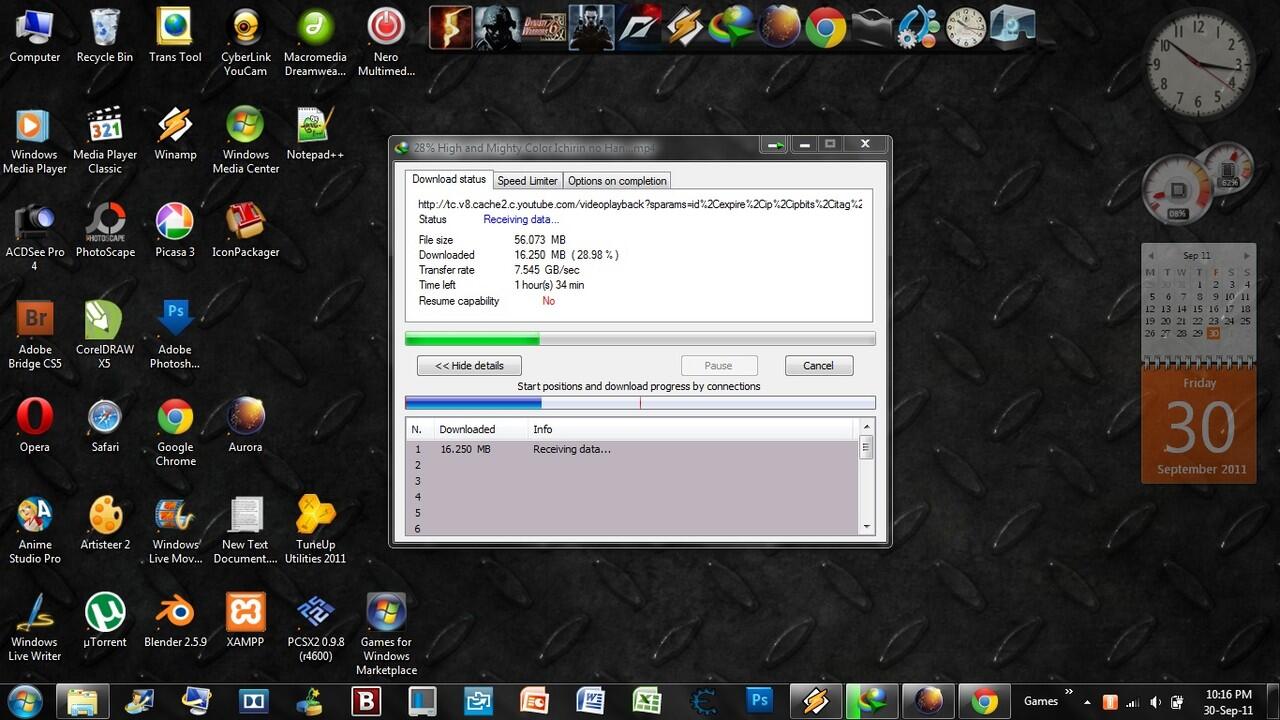Screen dimensions: 1280x720
Task: Go to previous month in calendar gadget
Action: pos(1150,256)
